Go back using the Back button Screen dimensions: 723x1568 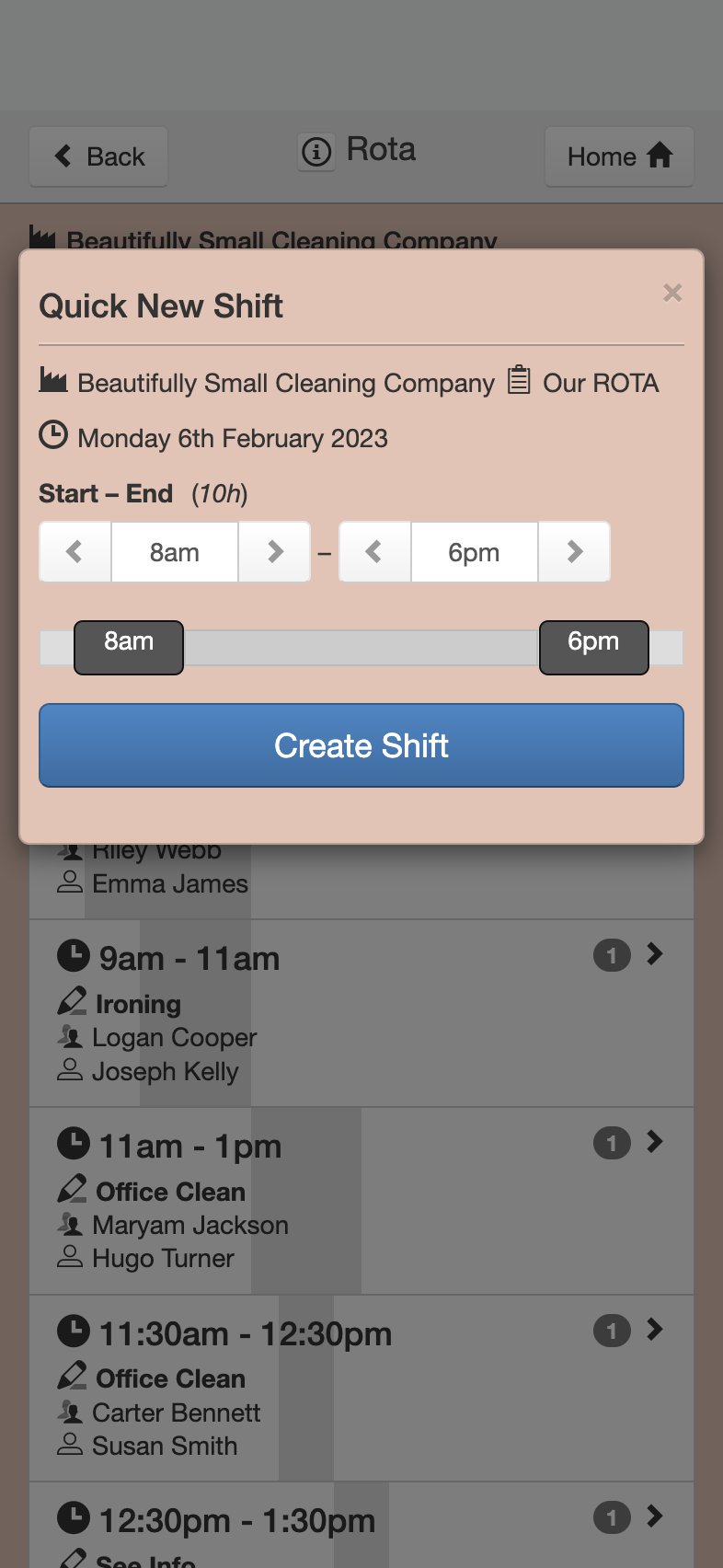pyautogui.click(x=98, y=156)
